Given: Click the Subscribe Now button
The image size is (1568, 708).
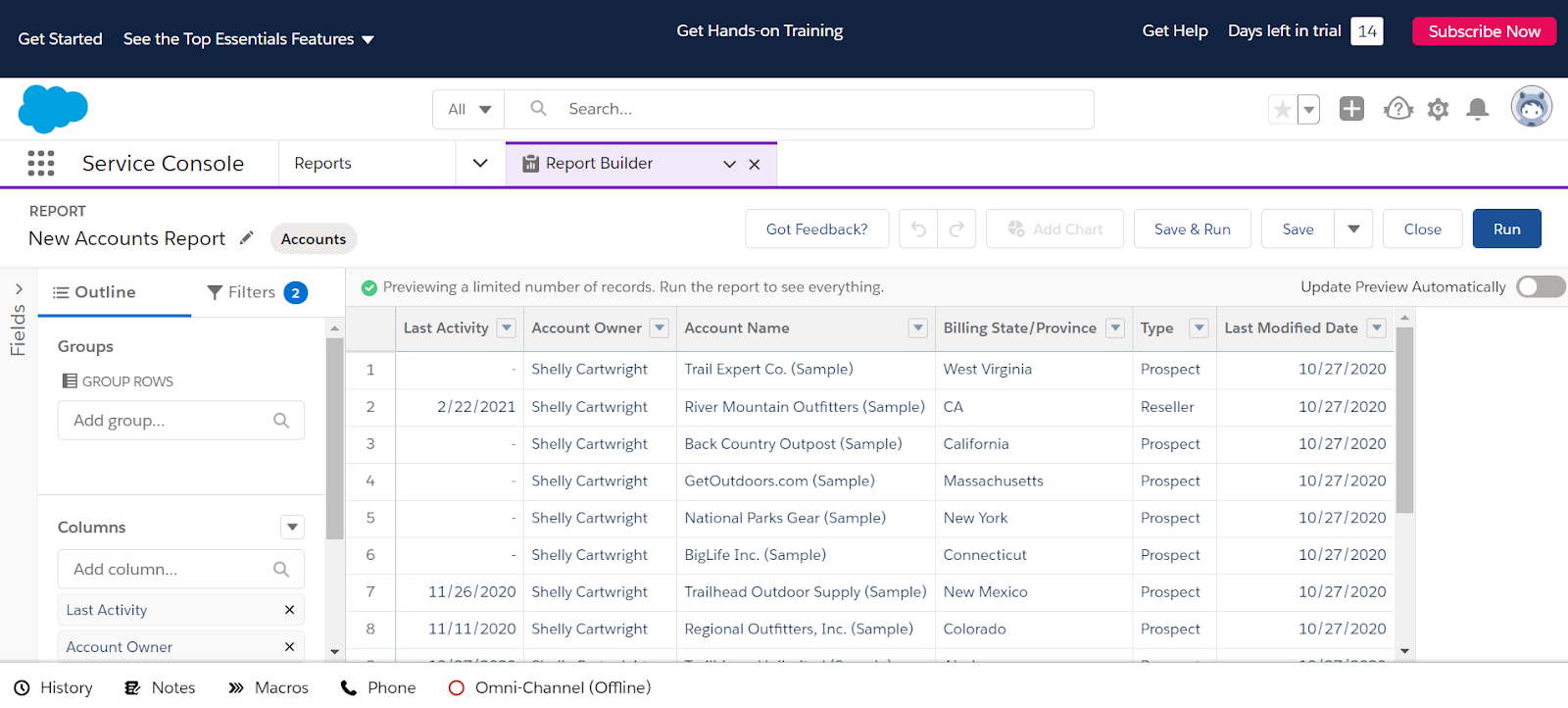Looking at the screenshot, I should 1484,31.
